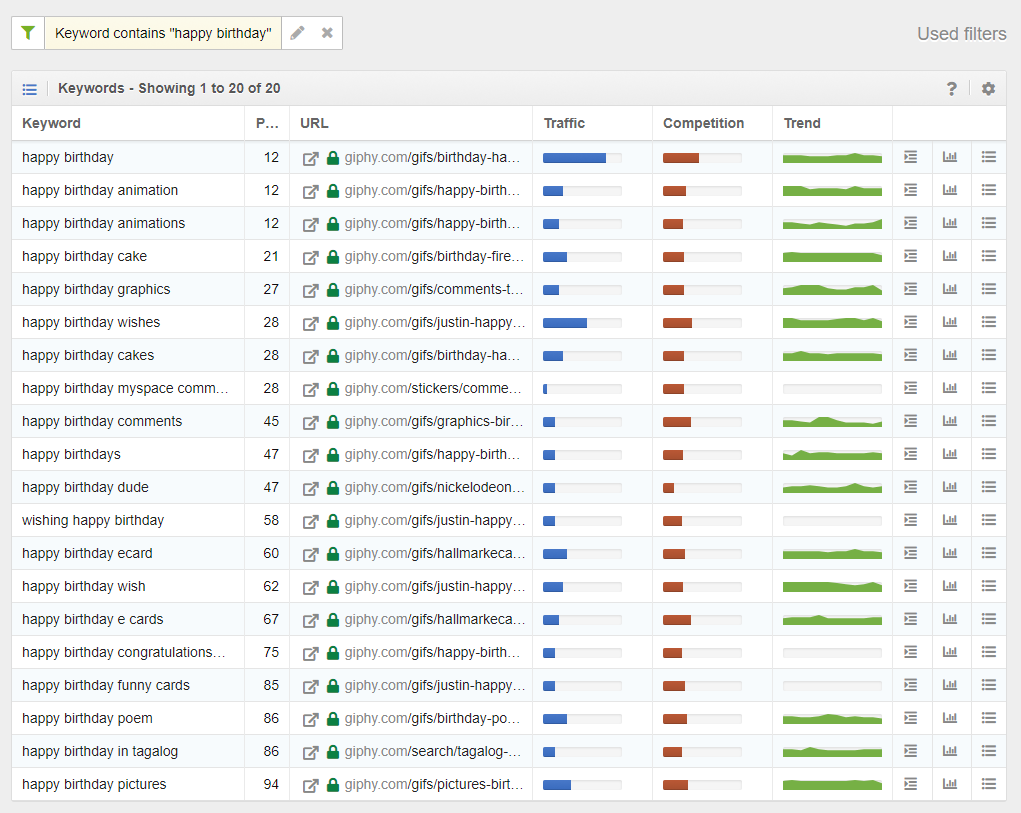This screenshot has width=1021, height=813.
Task: Click keyword "happy birthday in tagalog"
Action: coord(100,751)
